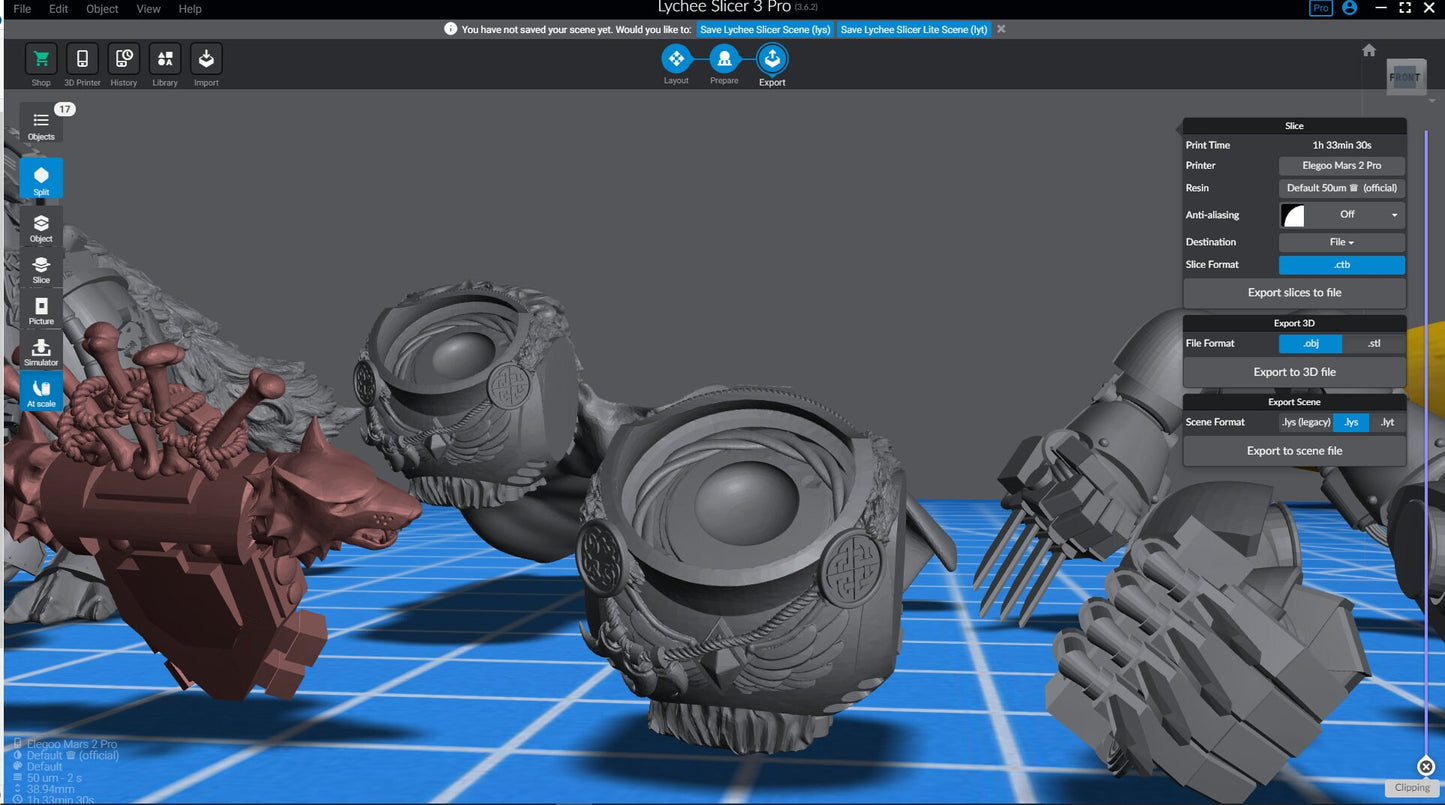Viewport: 1445px width, 805px height.
Task: Open the View menu
Action: 148,9
